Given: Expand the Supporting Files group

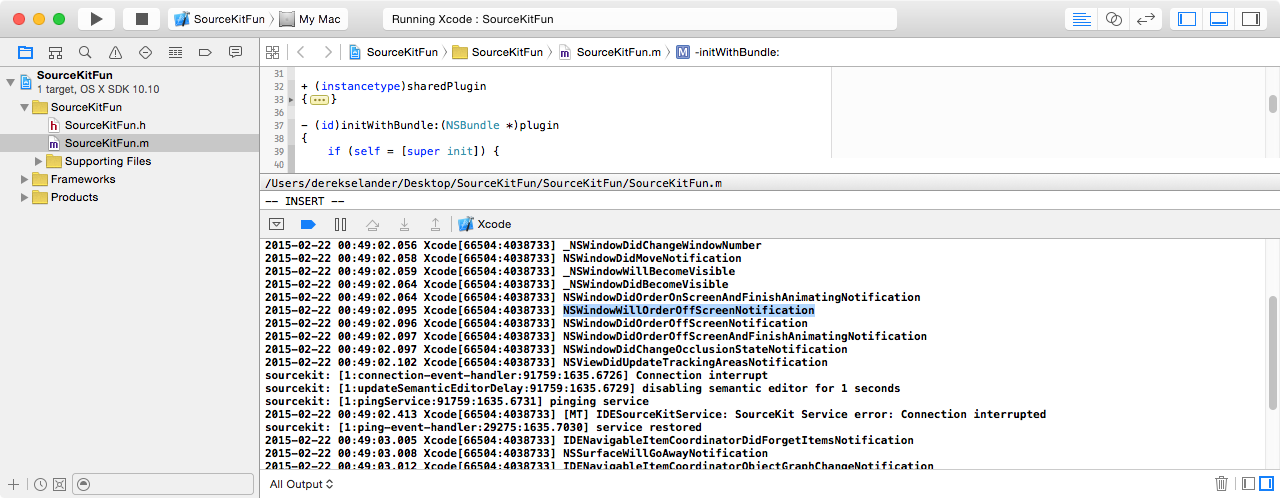Looking at the screenshot, I should pyautogui.click(x=38, y=161).
